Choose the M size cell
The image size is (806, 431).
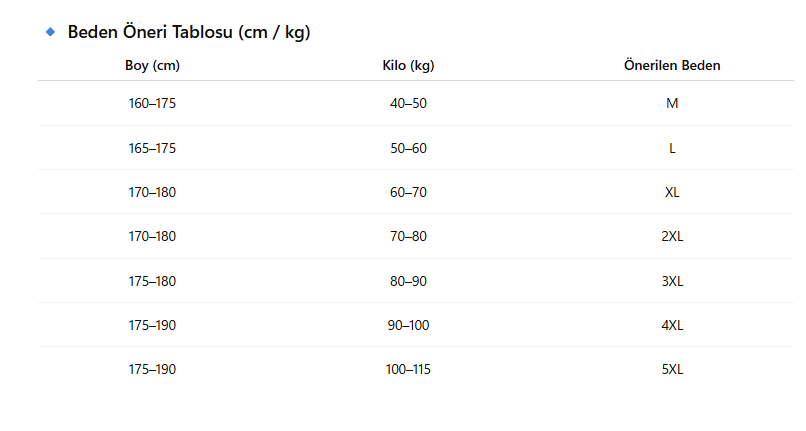[x=672, y=103]
